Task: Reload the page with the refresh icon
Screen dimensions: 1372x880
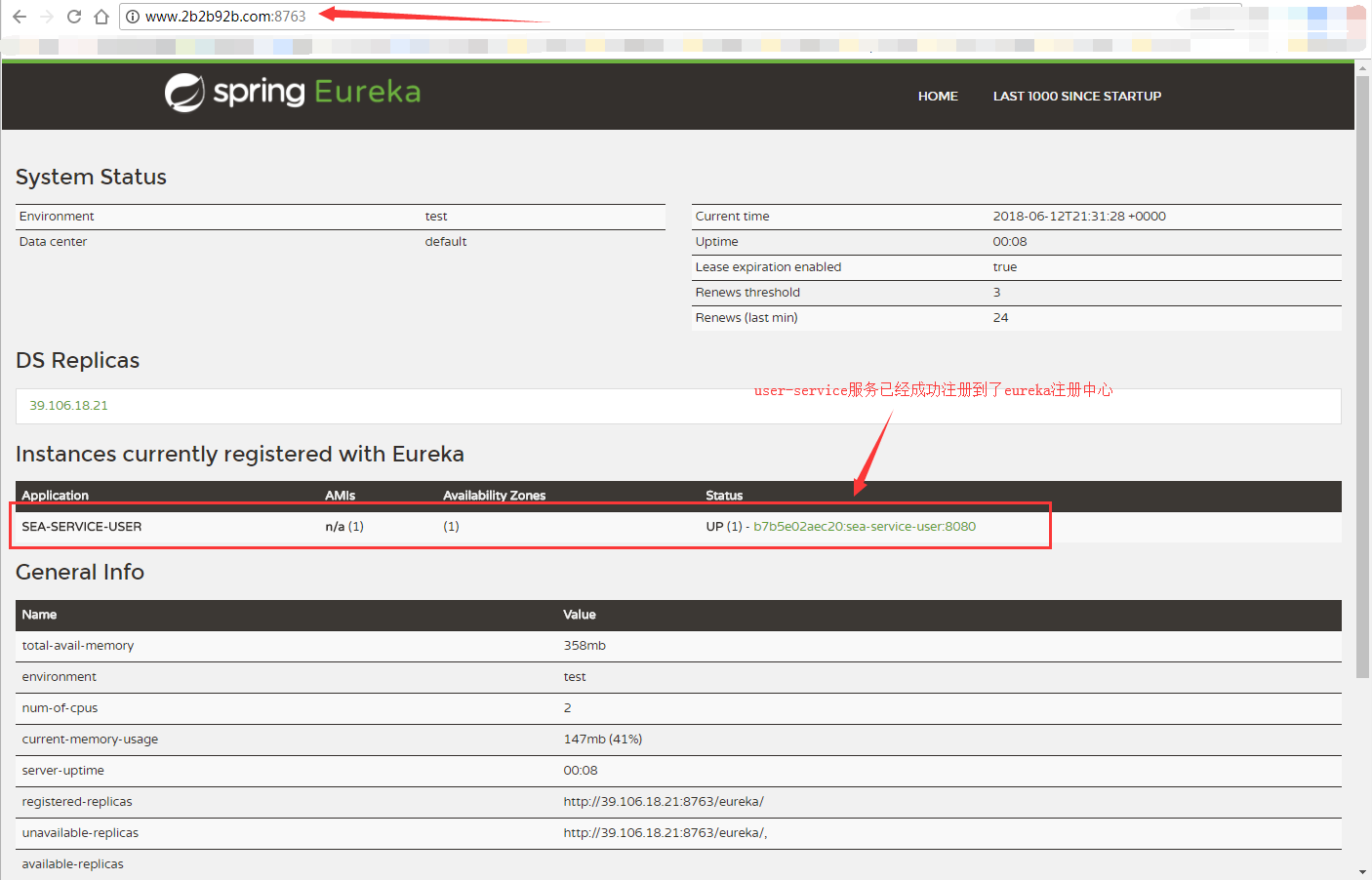Action: tap(74, 17)
